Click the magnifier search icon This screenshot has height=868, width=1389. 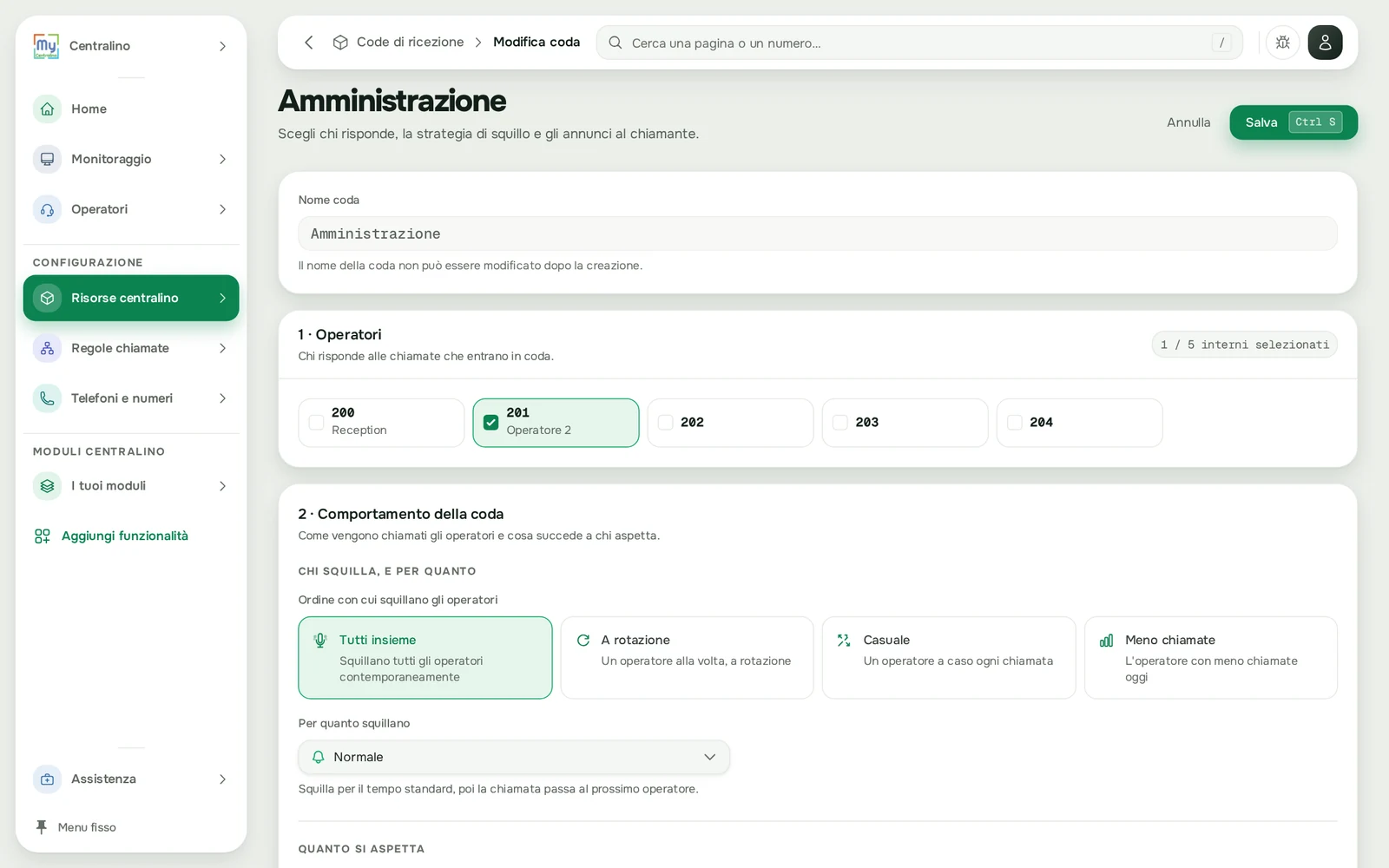coord(615,43)
